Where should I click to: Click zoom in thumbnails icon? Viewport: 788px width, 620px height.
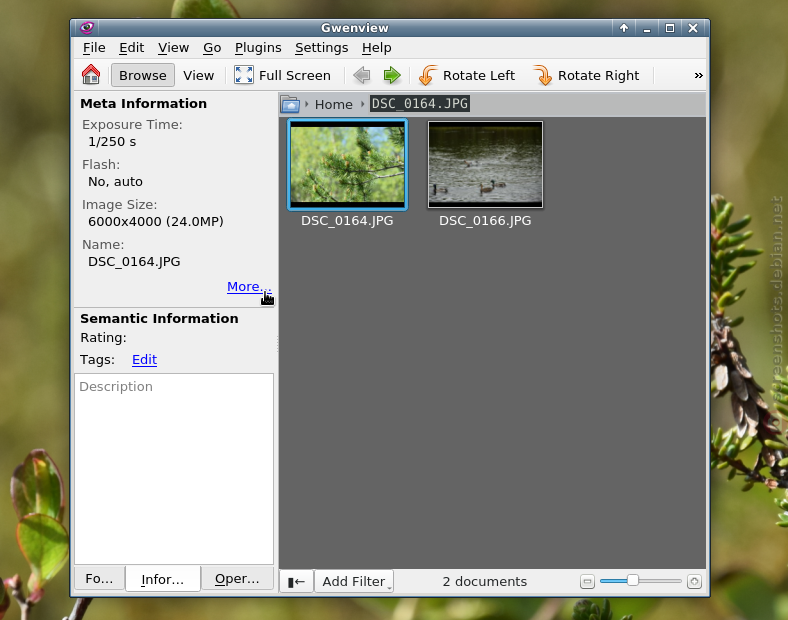(694, 581)
